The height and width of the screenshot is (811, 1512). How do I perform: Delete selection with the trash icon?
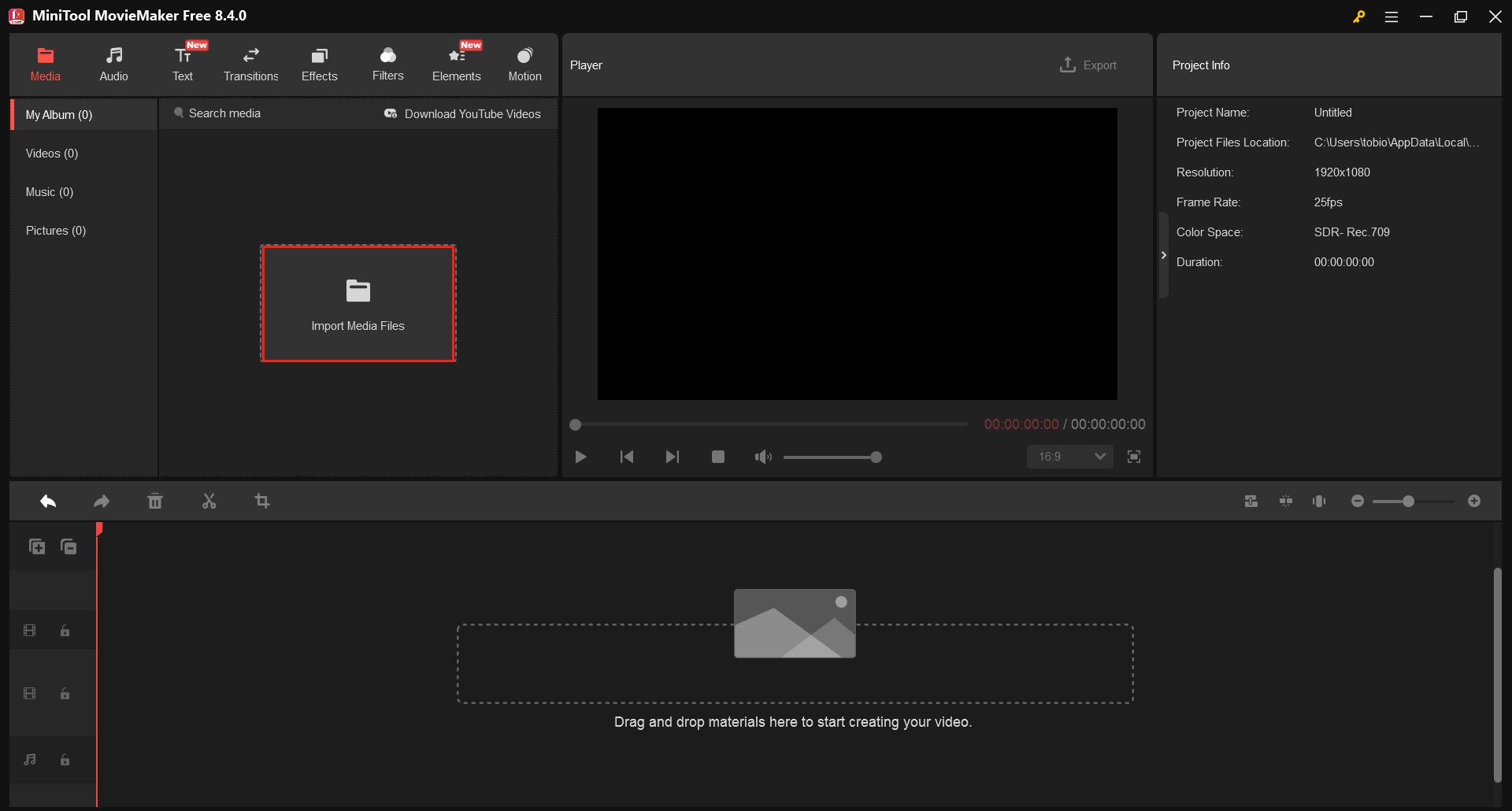click(x=155, y=501)
